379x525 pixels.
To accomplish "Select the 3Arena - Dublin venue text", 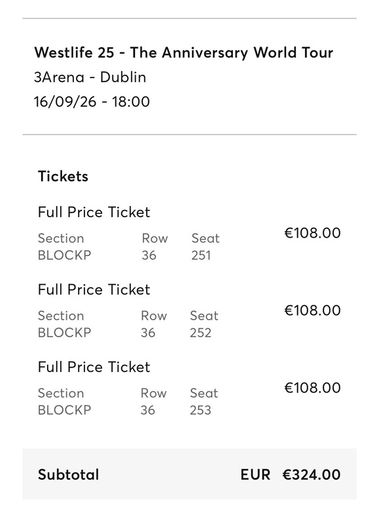I will pyautogui.click(x=90, y=77).
